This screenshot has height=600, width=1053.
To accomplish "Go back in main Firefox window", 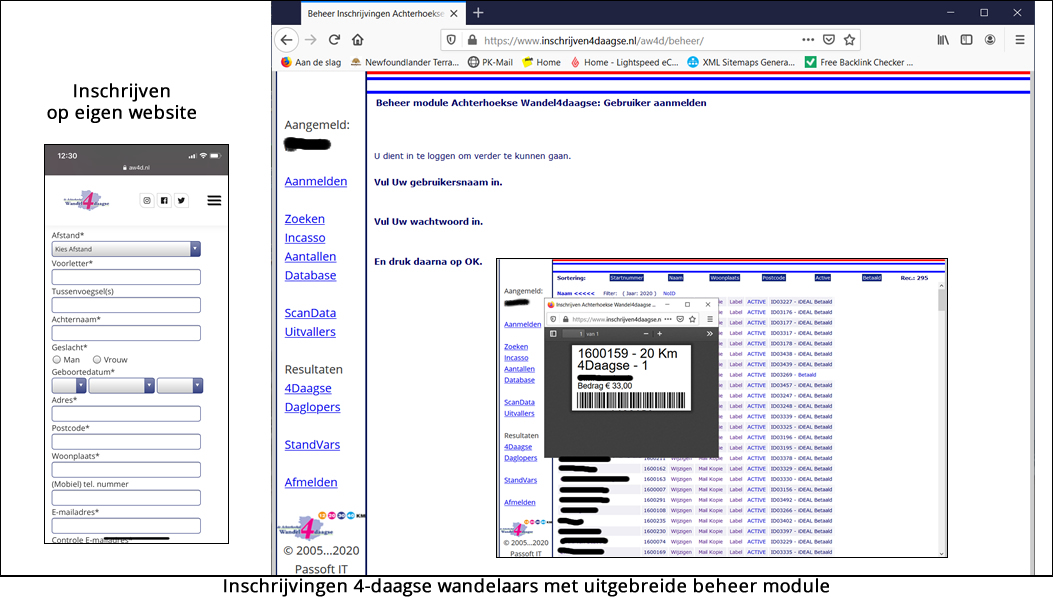I will click(x=287, y=40).
